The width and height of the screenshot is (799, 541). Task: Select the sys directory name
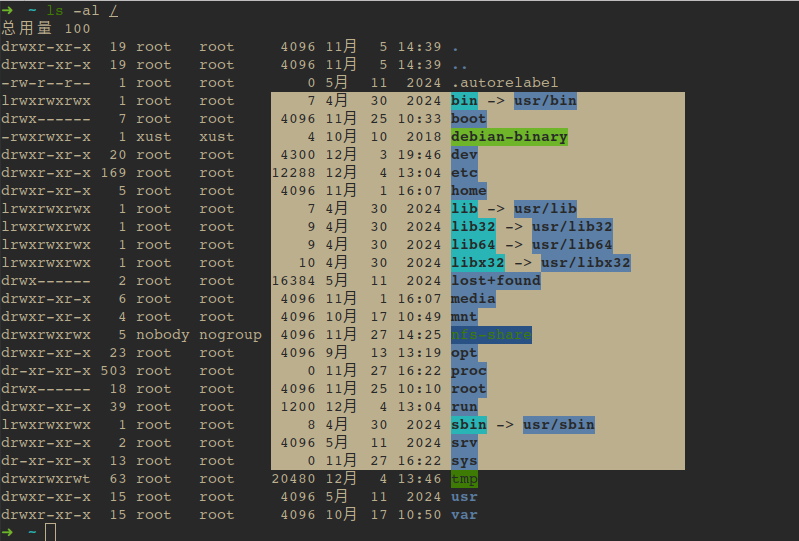(x=464, y=461)
